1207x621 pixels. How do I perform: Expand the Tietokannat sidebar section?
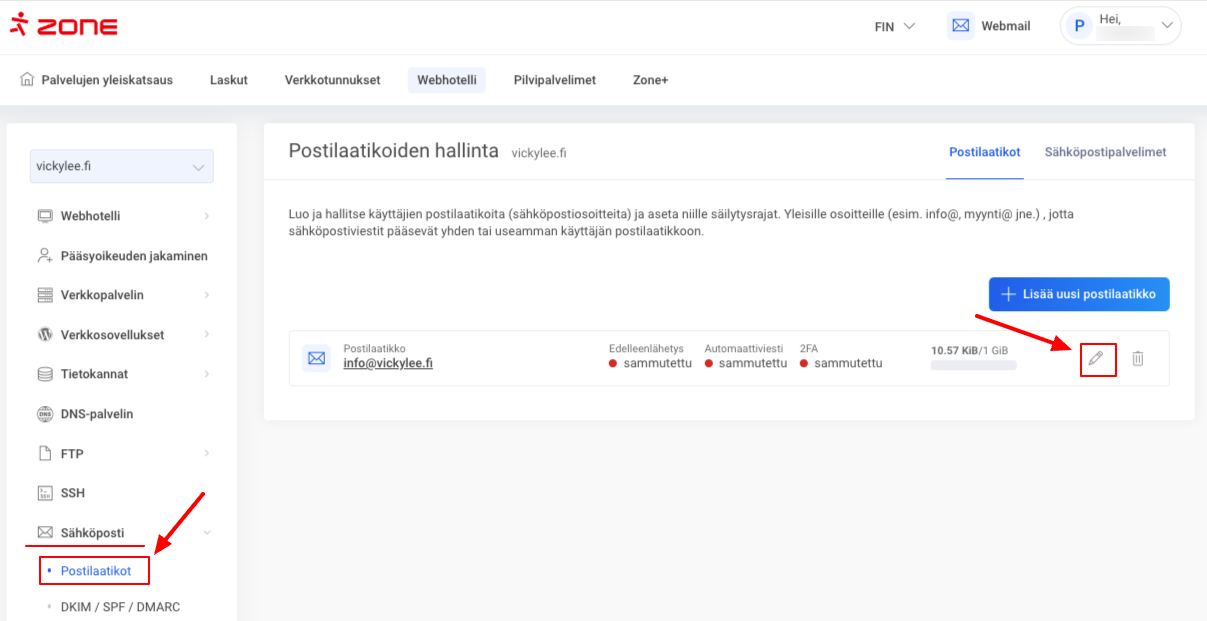(x=94, y=374)
